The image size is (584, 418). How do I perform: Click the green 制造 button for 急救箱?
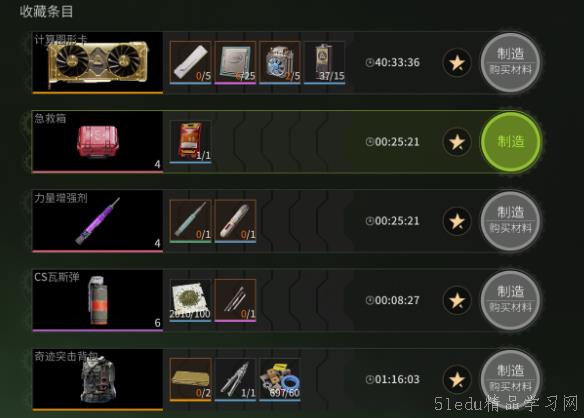(511, 142)
